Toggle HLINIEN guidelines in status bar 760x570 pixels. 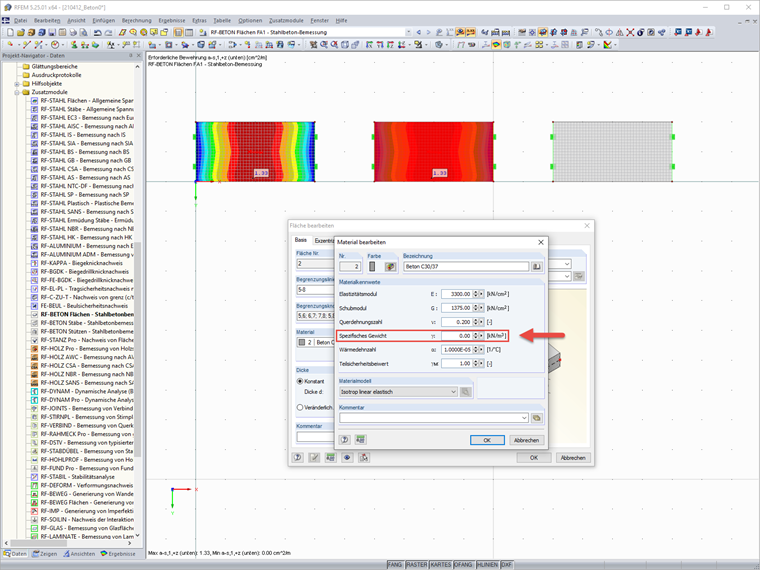487,565
